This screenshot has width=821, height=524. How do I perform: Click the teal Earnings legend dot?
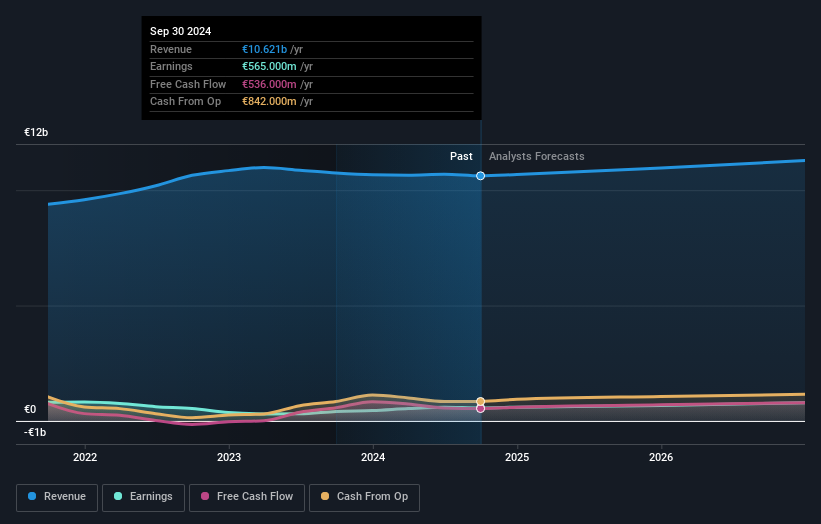(x=118, y=496)
